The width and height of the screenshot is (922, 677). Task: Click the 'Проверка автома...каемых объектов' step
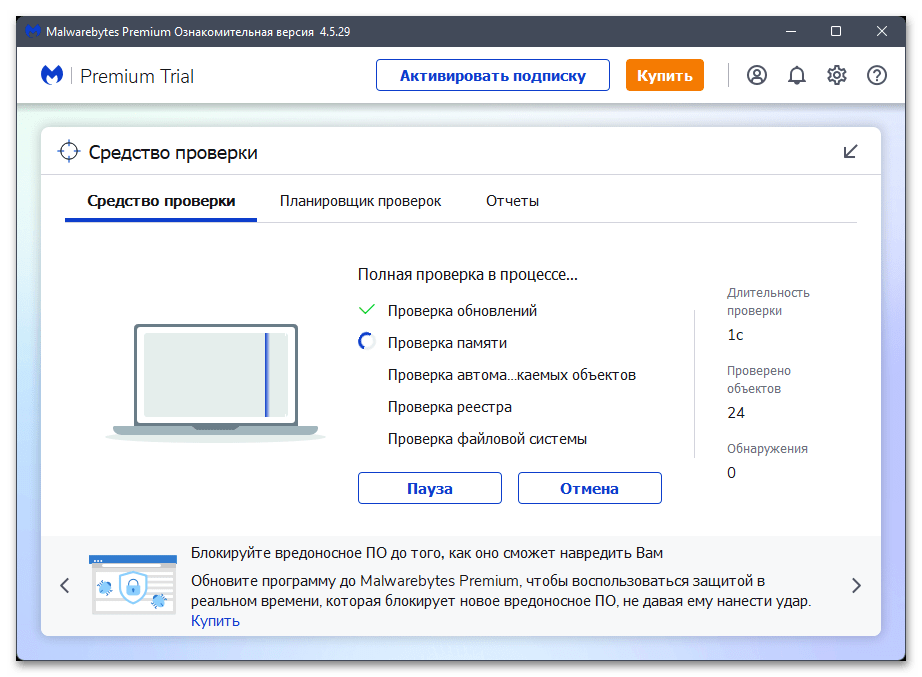click(x=512, y=375)
